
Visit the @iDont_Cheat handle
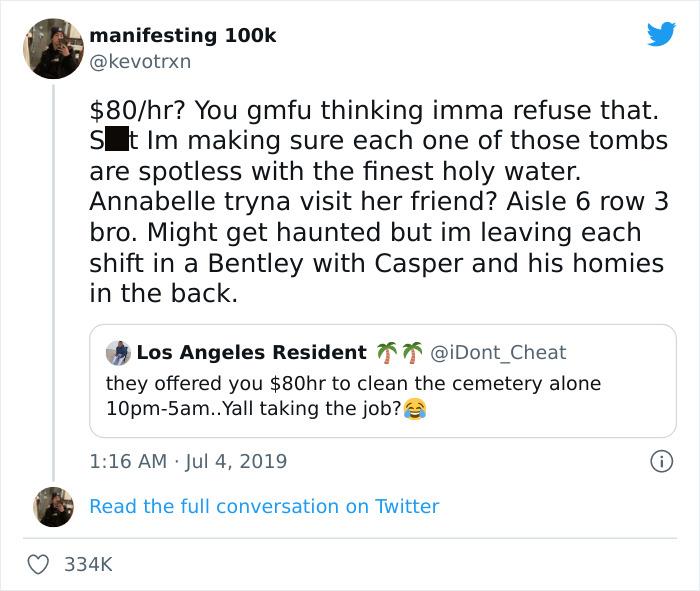click(498, 352)
